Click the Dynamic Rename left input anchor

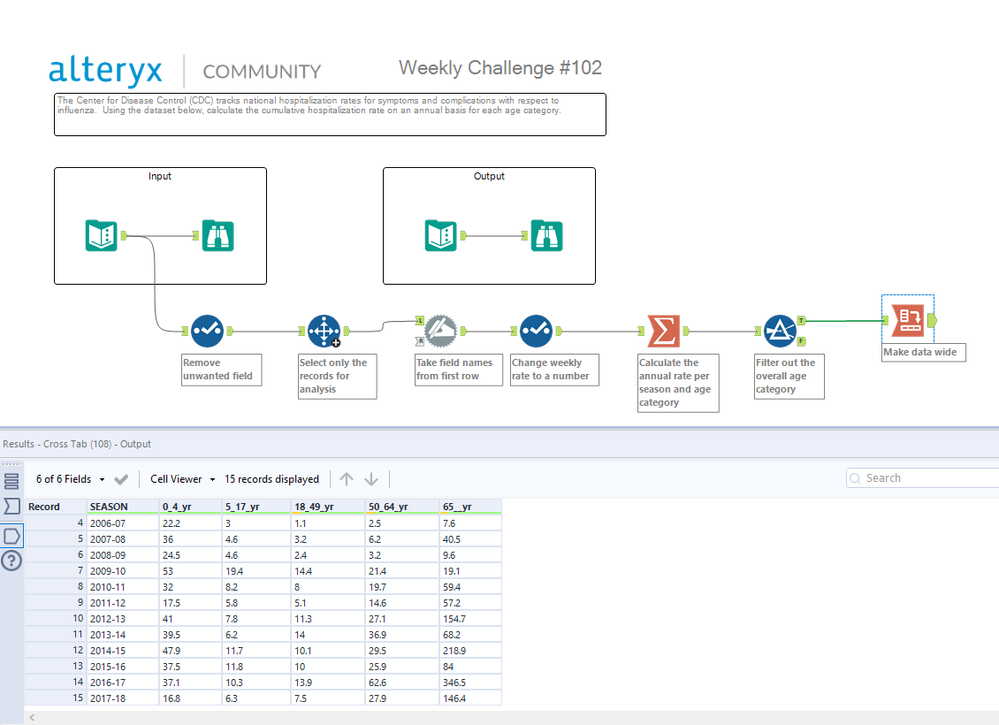point(420,320)
